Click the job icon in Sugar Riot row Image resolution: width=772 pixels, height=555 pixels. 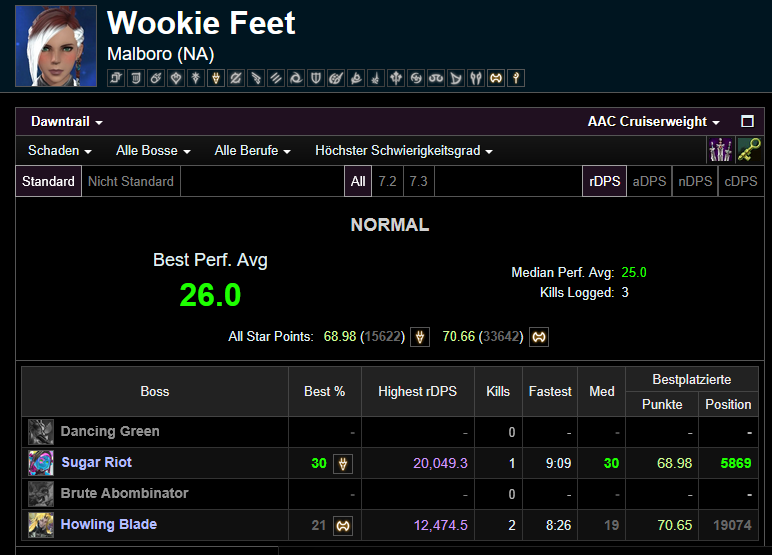pyautogui.click(x=343, y=463)
